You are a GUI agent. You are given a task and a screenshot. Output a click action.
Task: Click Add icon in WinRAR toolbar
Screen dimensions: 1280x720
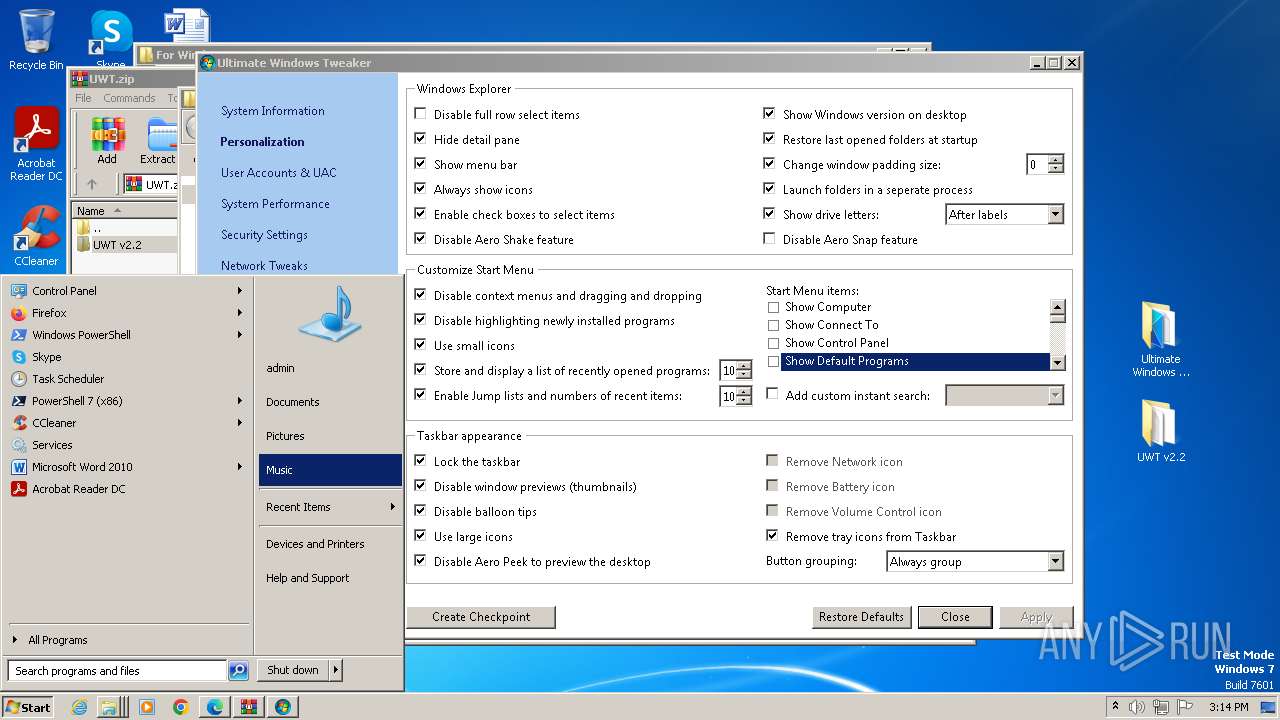[x=107, y=141]
